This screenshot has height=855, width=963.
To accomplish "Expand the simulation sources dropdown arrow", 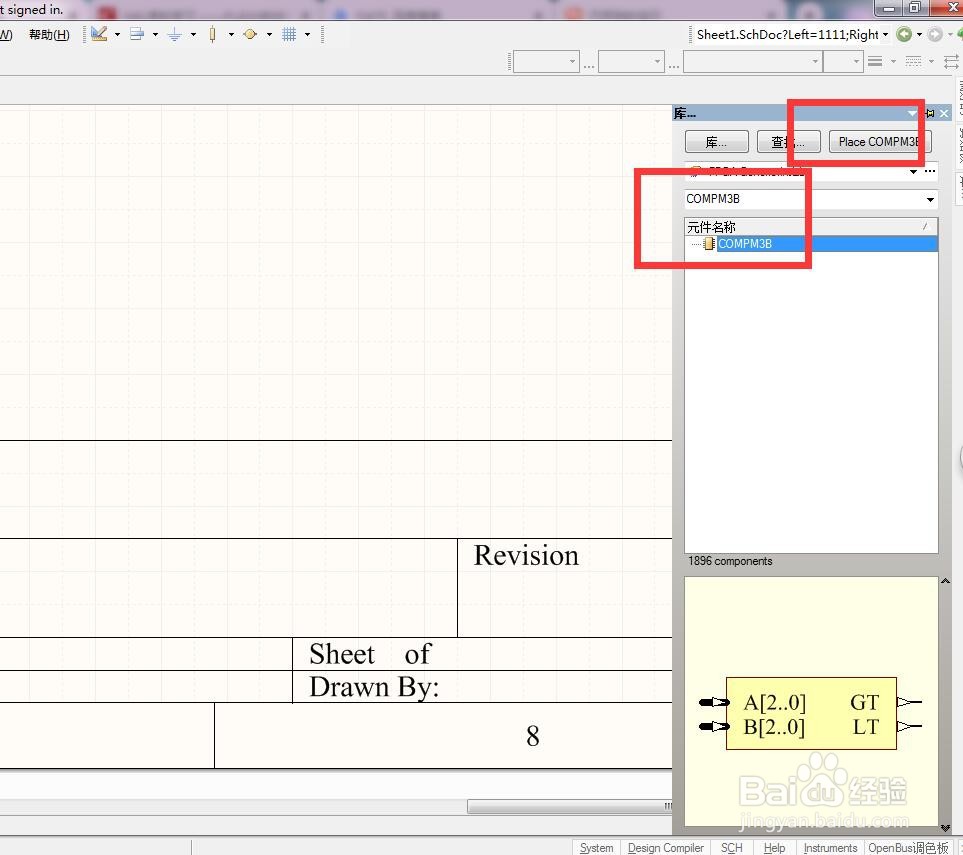I will point(269,34).
